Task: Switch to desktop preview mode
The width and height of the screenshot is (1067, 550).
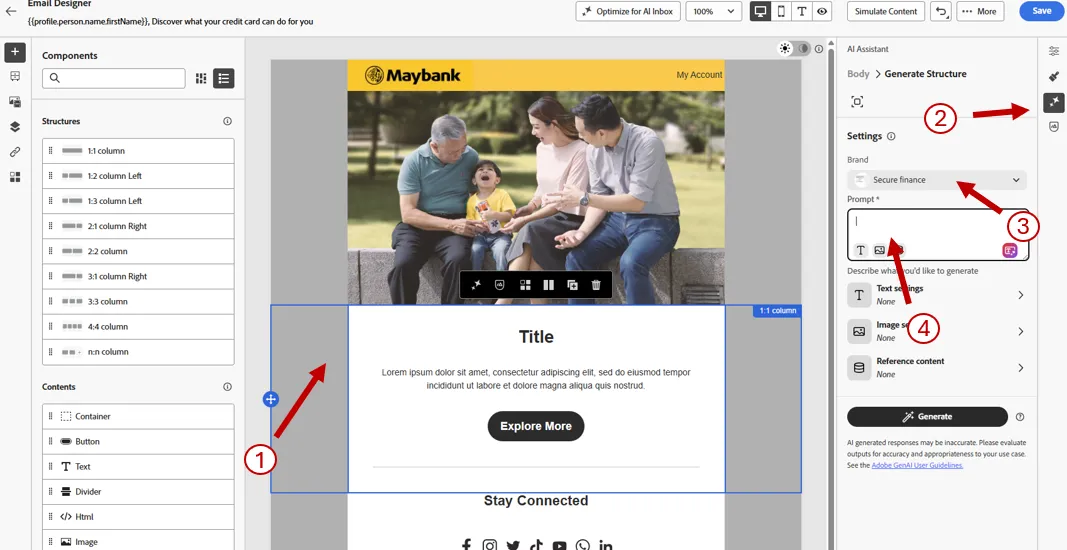Action: [x=760, y=11]
